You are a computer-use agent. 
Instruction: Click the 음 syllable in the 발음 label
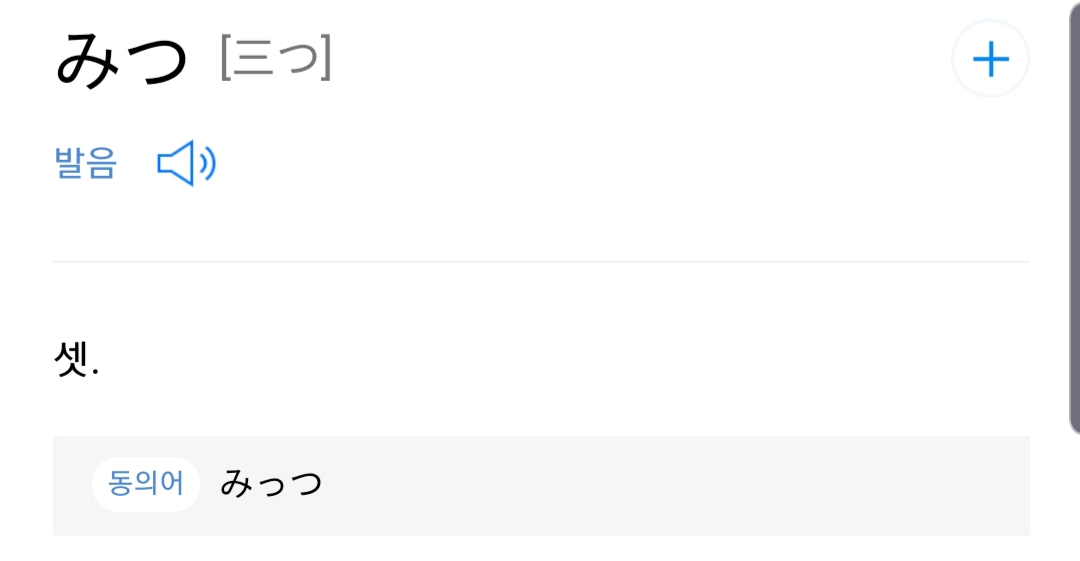(x=101, y=163)
